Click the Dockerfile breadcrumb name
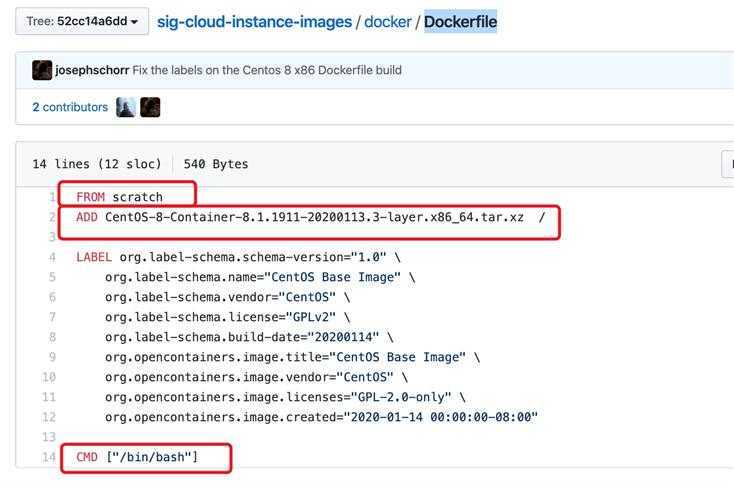The image size is (734, 488). [x=460, y=22]
